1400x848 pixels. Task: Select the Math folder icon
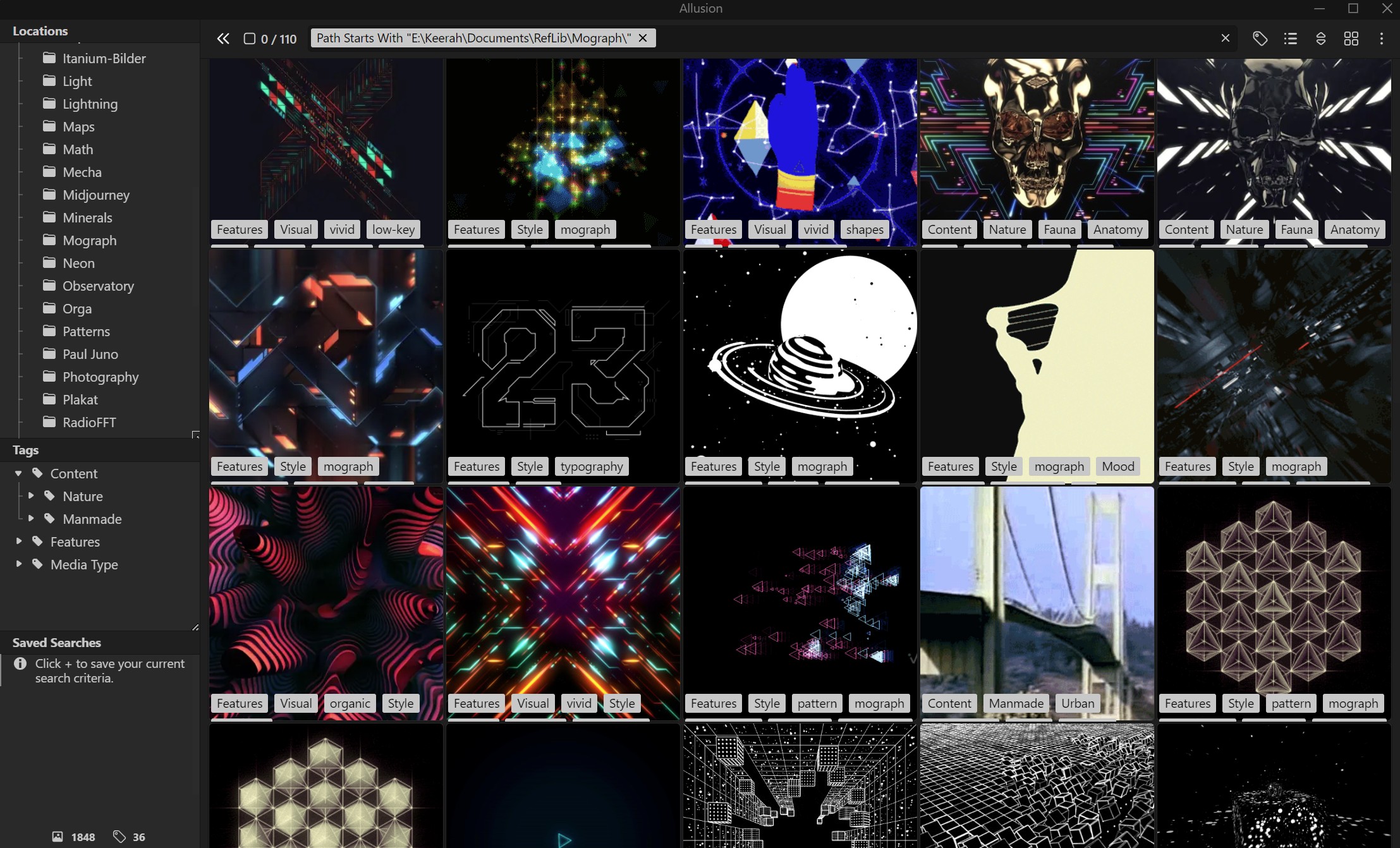pyautogui.click(x=49, y=148)
